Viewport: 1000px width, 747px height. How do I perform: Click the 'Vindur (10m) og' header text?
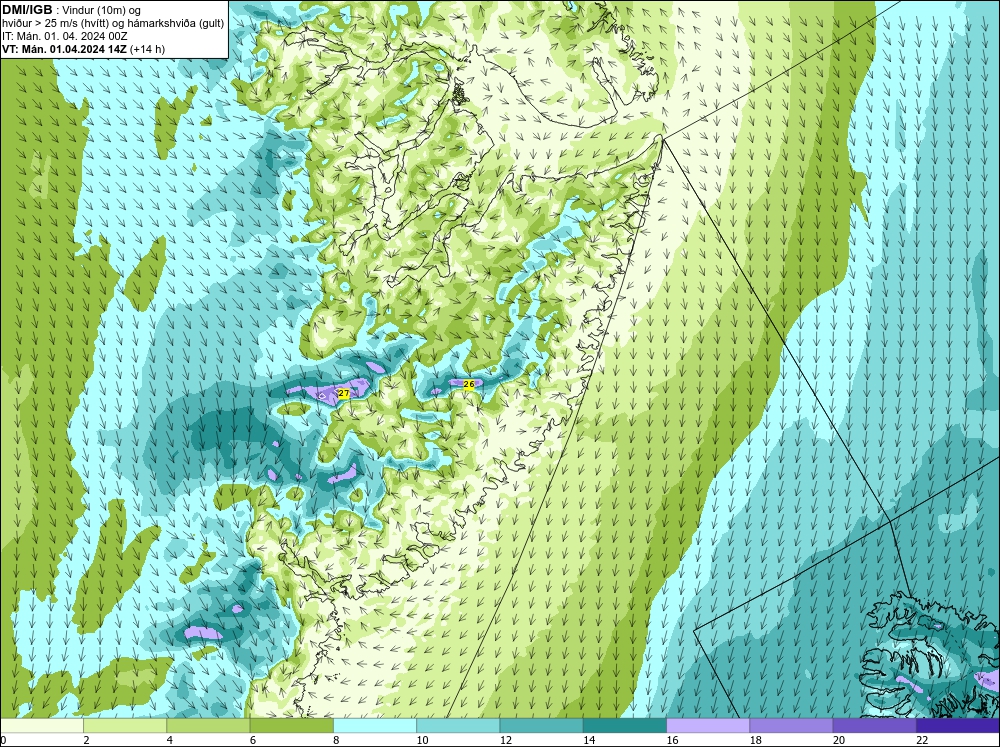(x=102, y=10)
